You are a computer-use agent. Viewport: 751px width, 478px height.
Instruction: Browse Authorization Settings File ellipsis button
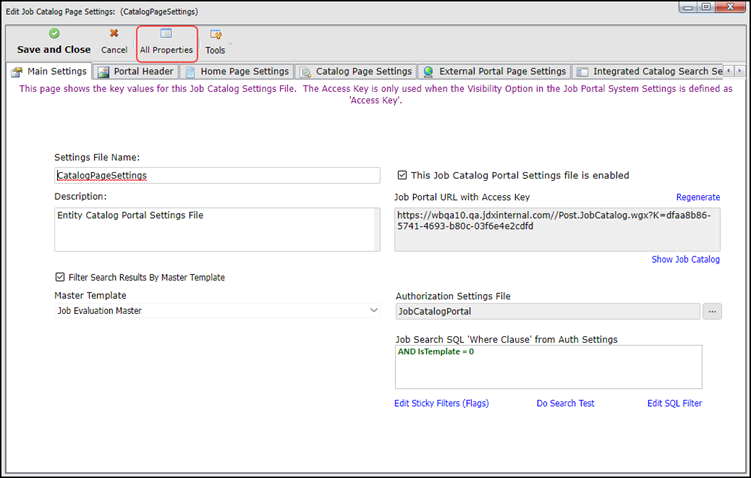pos(712,311)
